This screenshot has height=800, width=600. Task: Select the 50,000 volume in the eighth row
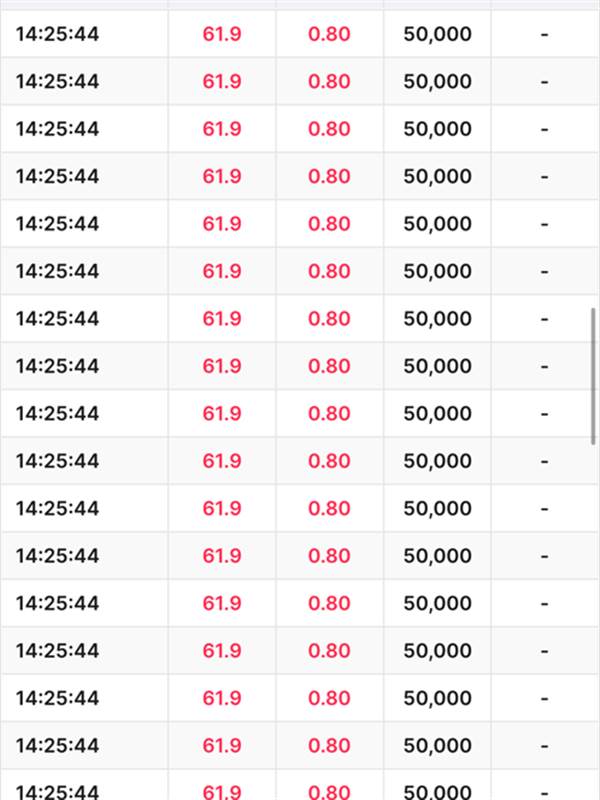437,366
